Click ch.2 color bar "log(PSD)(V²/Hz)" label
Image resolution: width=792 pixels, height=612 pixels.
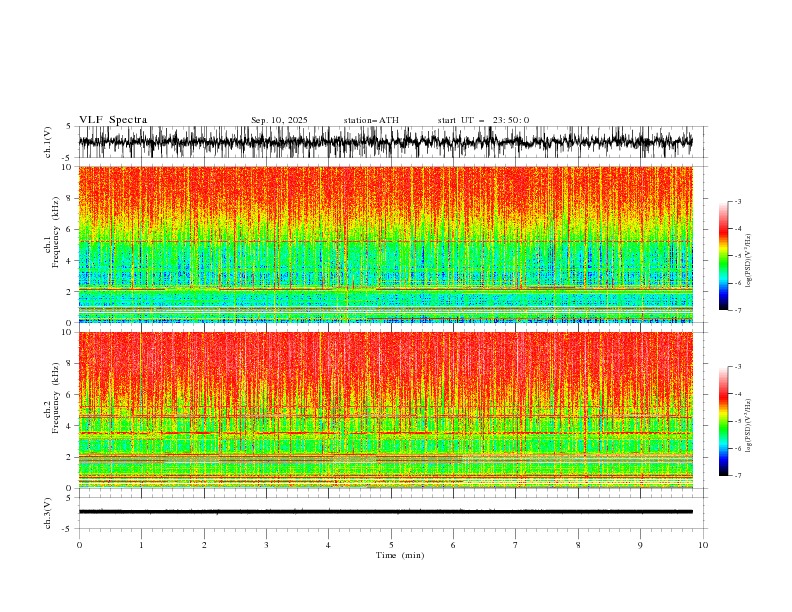749,426
